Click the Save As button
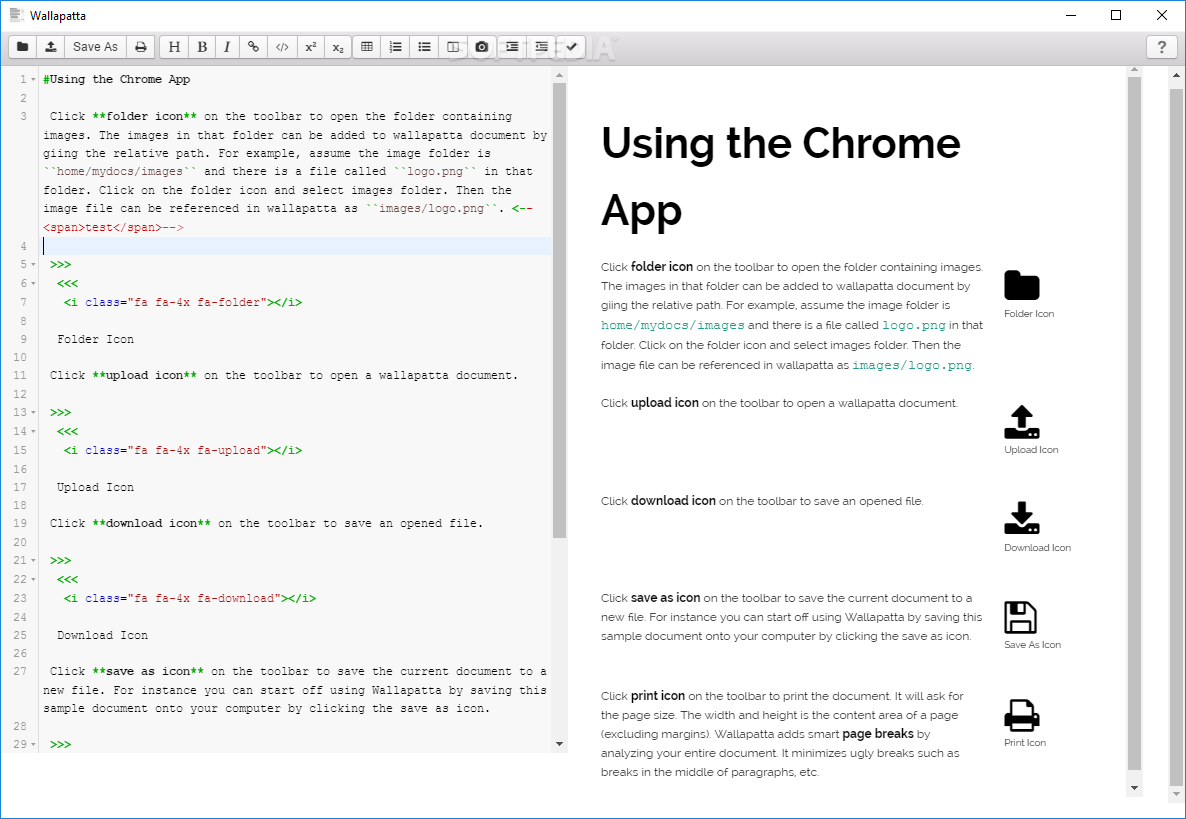The height and width of the screenshot is (819, 1186). pyautogui.click(x=95, y=47)
